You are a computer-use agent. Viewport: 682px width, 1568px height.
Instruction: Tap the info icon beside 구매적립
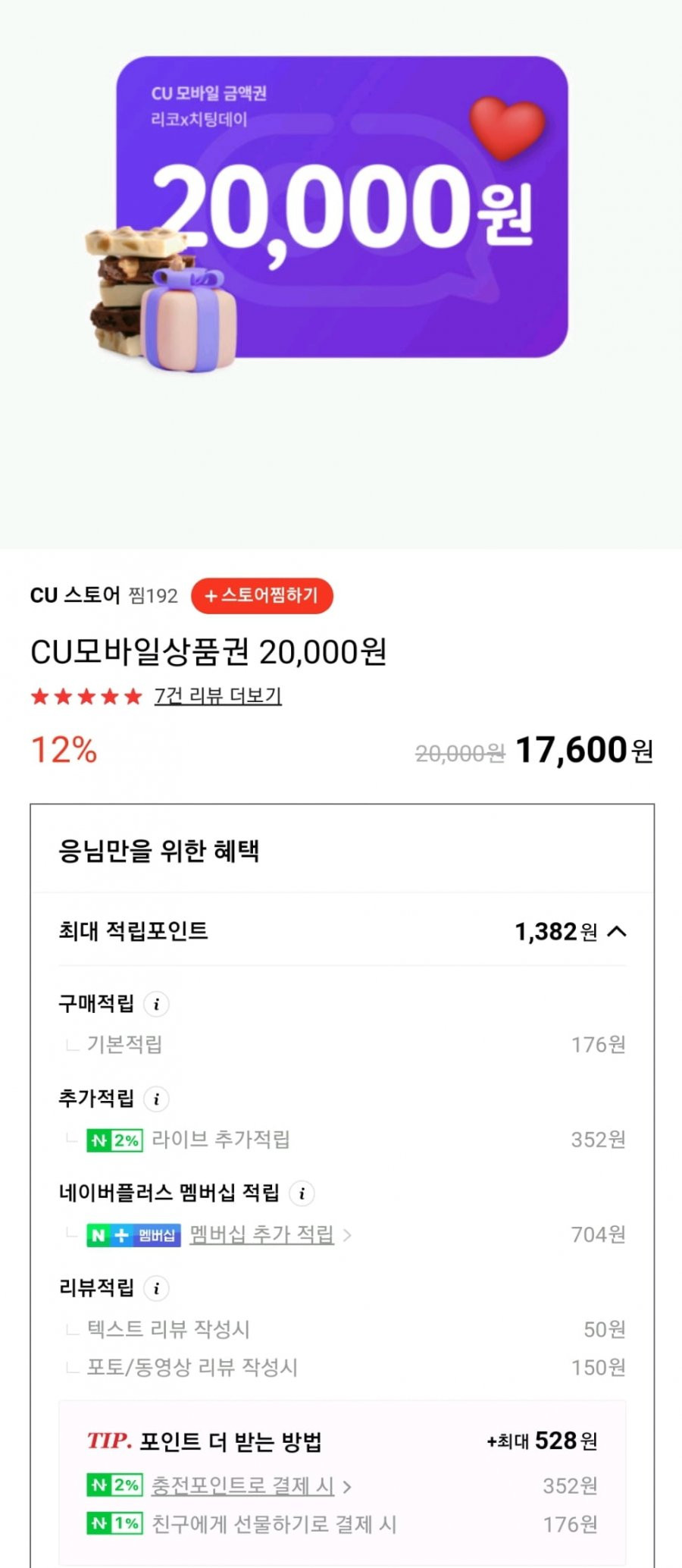point(156,1004)
